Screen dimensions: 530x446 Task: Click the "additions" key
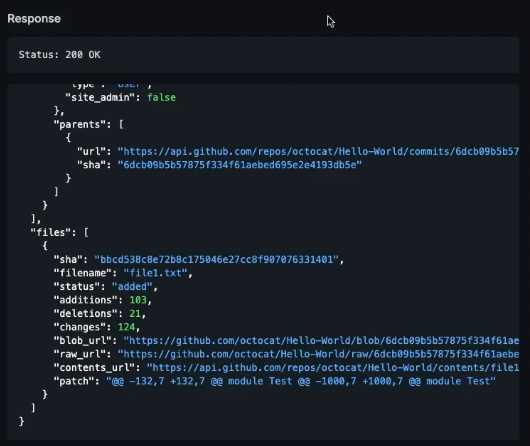(x=86, y=300)
